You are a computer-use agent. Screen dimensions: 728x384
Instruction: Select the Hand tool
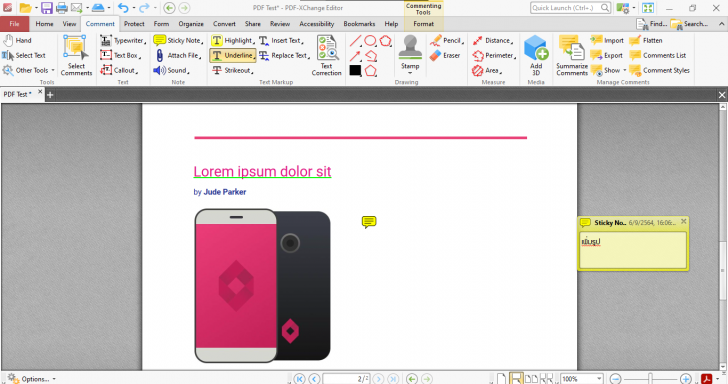click(17, 40)
